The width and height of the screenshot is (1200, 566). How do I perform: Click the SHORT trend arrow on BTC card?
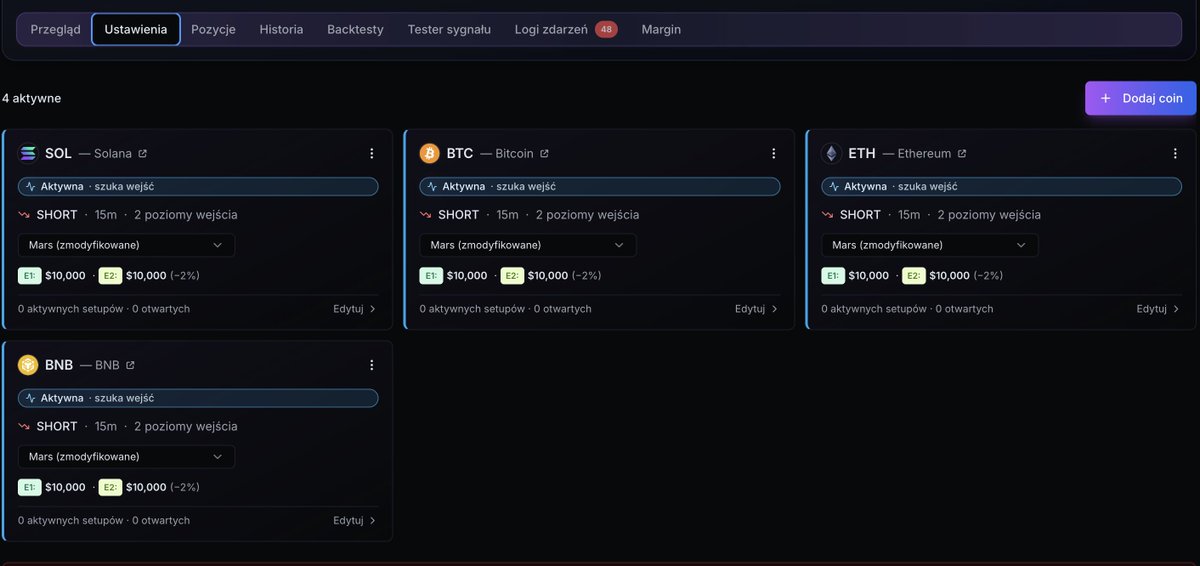point(426,215)
